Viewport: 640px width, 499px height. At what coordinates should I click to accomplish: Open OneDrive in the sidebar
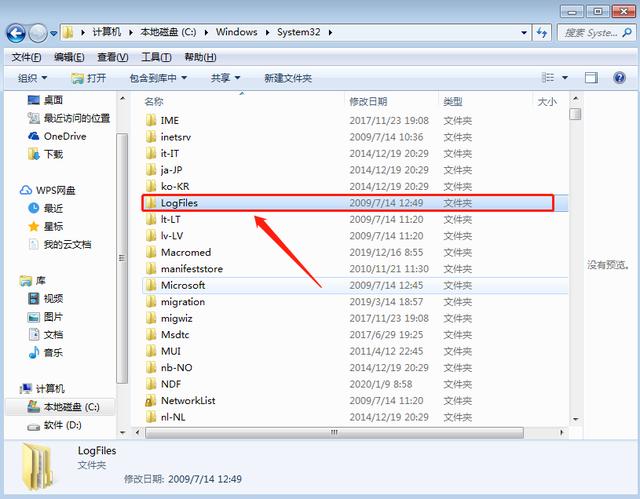click(57, 136)
